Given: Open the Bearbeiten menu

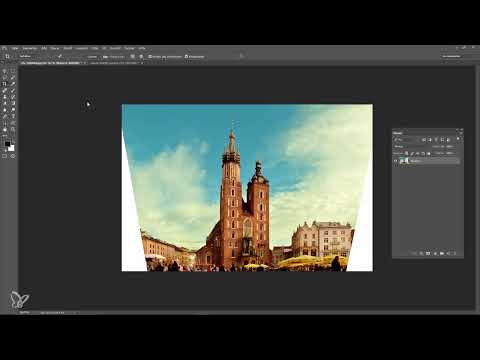Looking at the screenshot, I should click(30, 48).
